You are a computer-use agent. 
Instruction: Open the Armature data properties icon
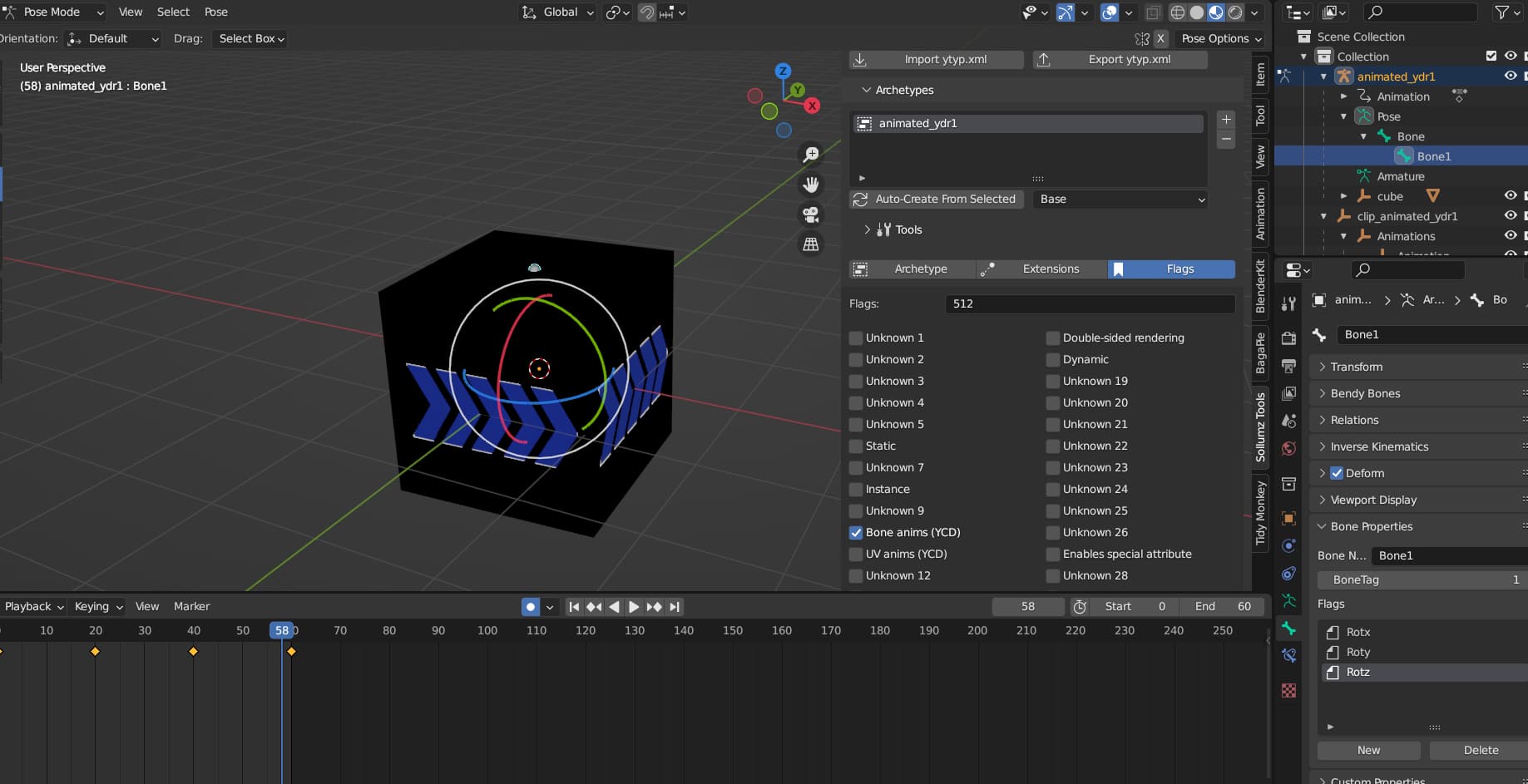[1288, 600]
